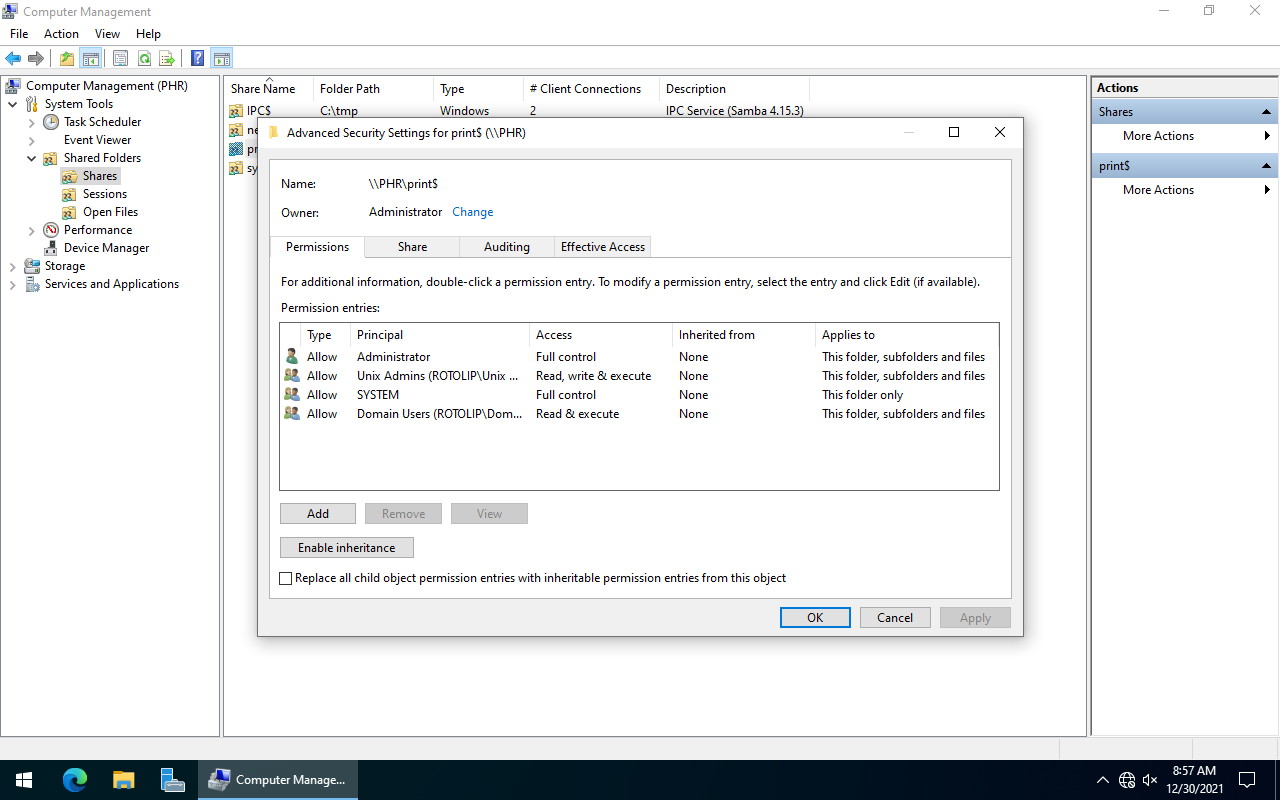This screenshot has width=1280, height=800.
Task: Toggle Show/Hide Console Tree icon
Action: pos(91,59)
